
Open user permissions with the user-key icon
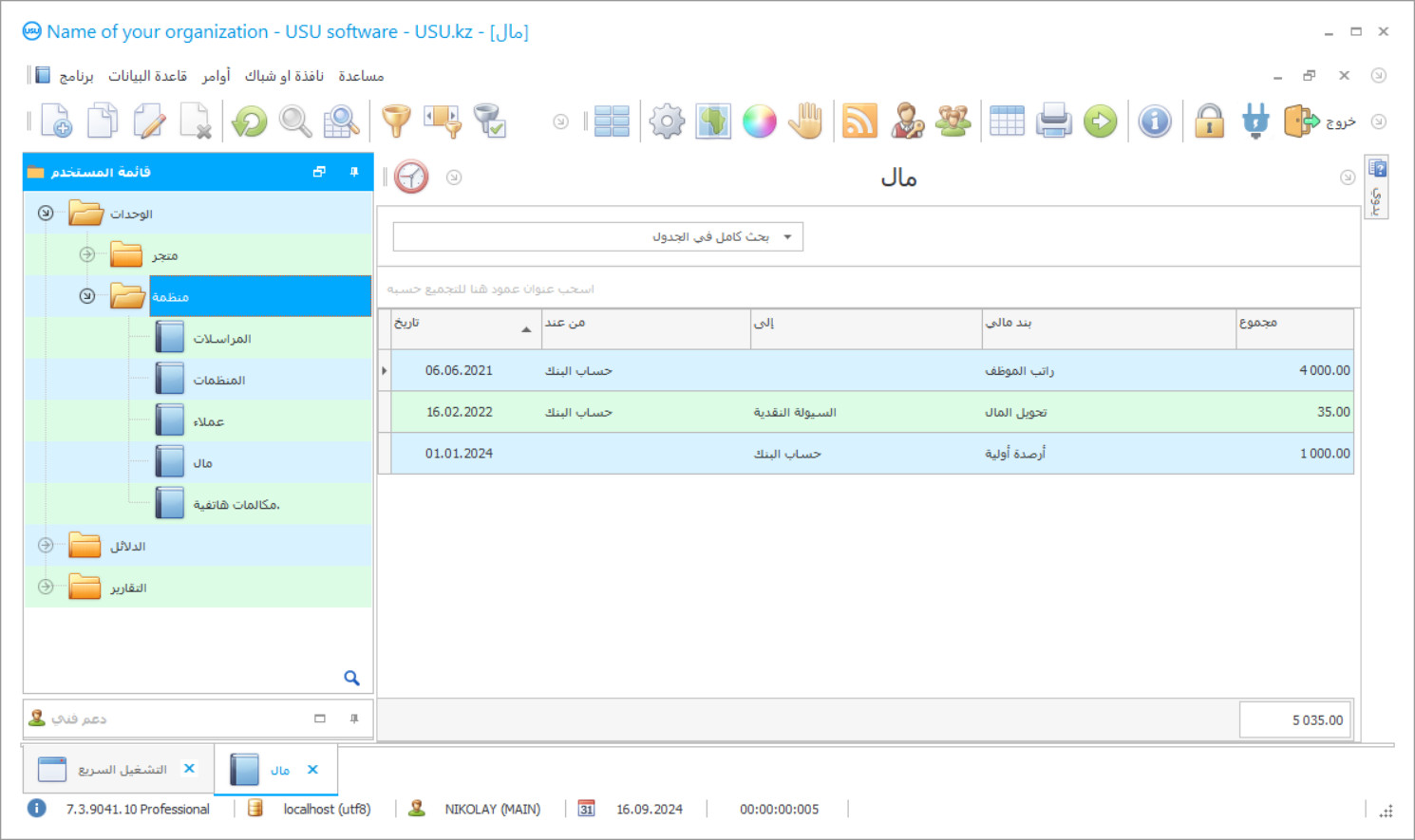click(x=907, y=121)
